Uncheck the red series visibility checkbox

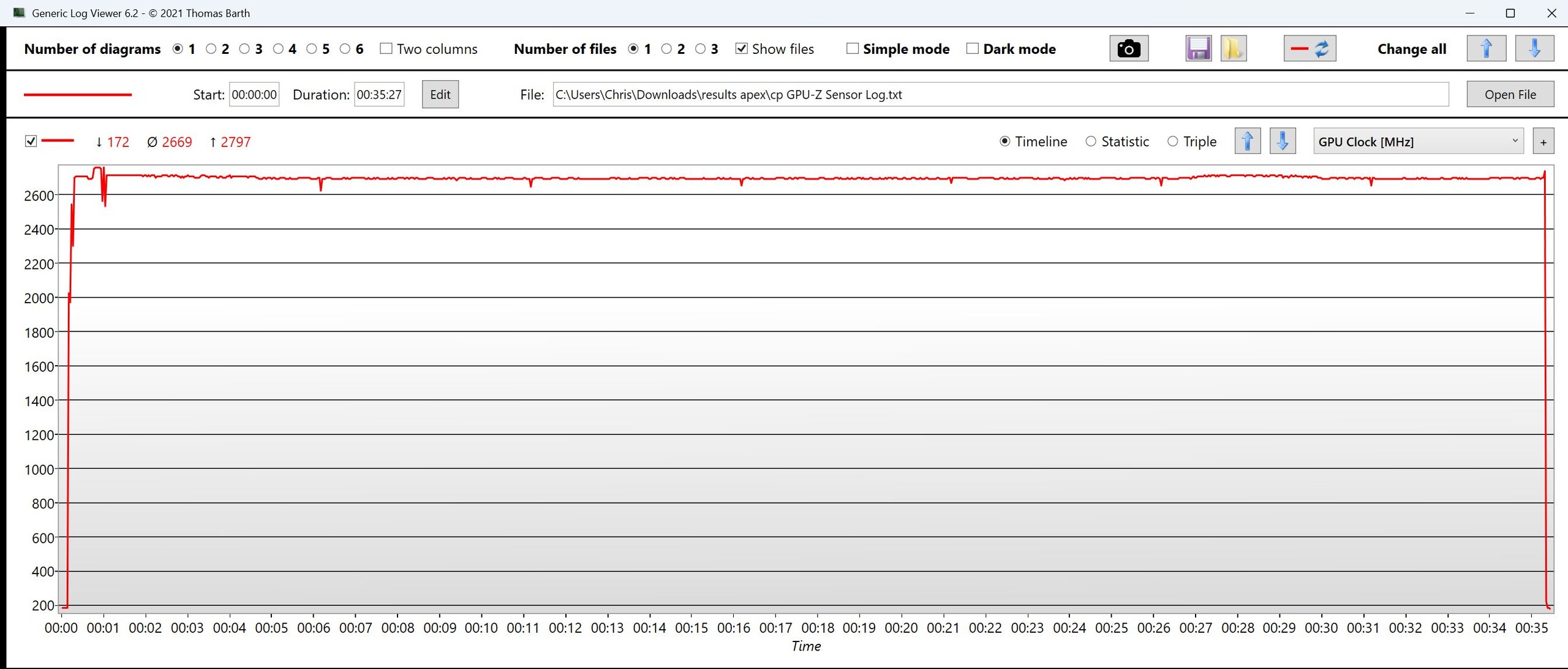[x=31, y=142]
